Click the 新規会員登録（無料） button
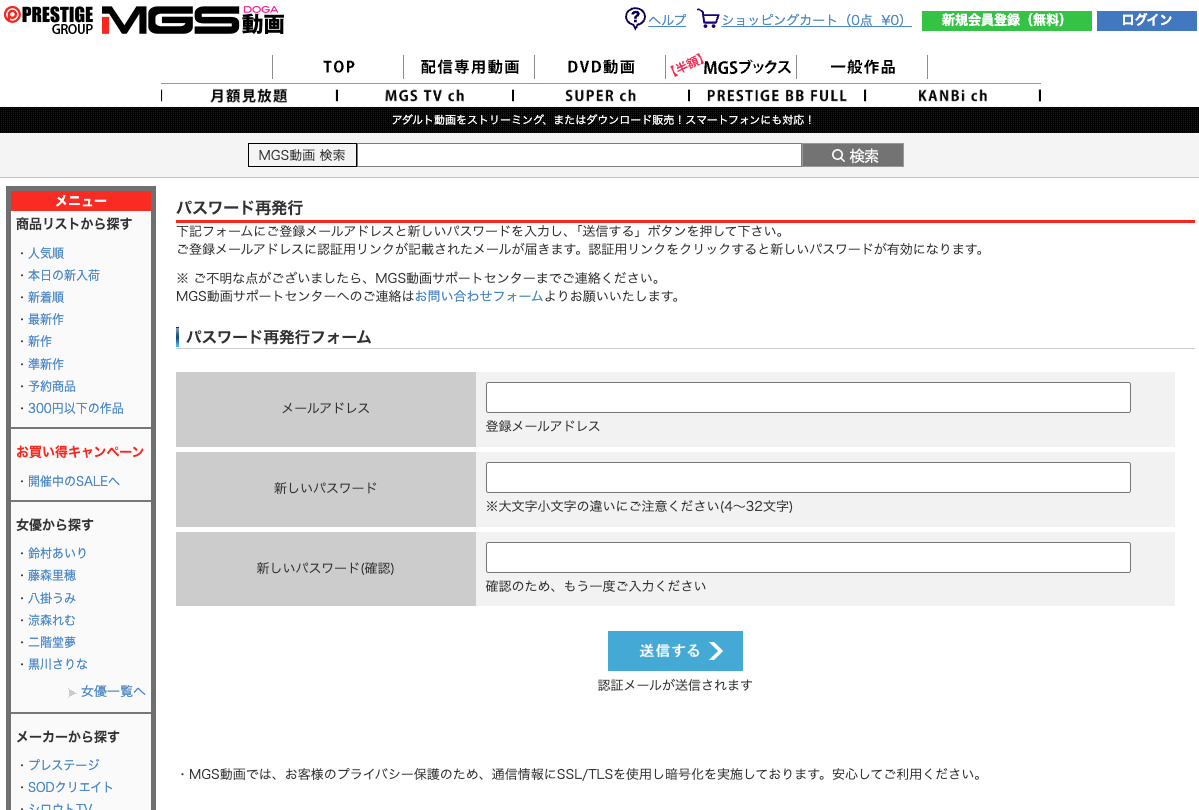This screenshot has width=1199, height=810. 1006,21
